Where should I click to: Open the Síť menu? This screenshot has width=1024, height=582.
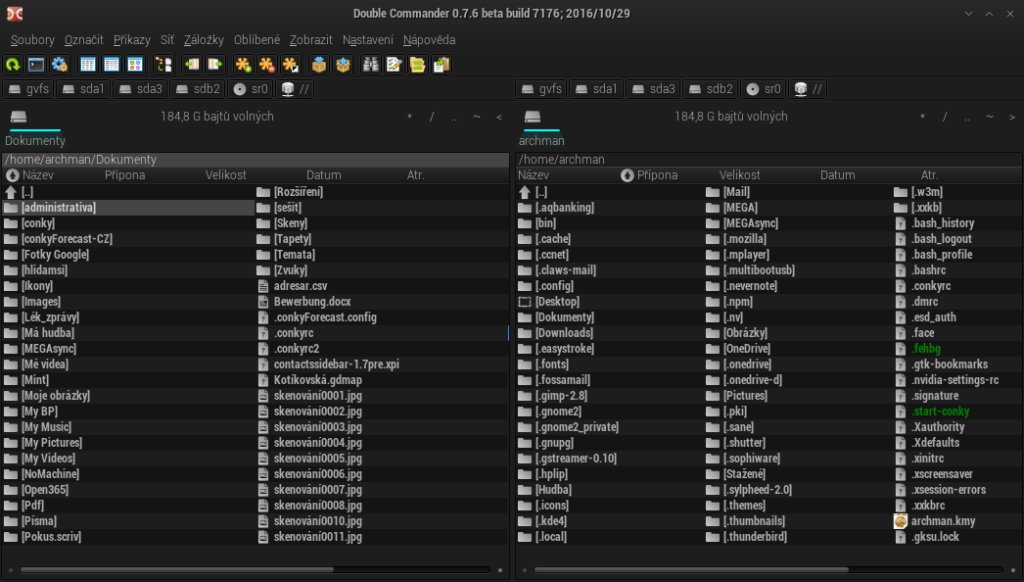pos(167,40)
